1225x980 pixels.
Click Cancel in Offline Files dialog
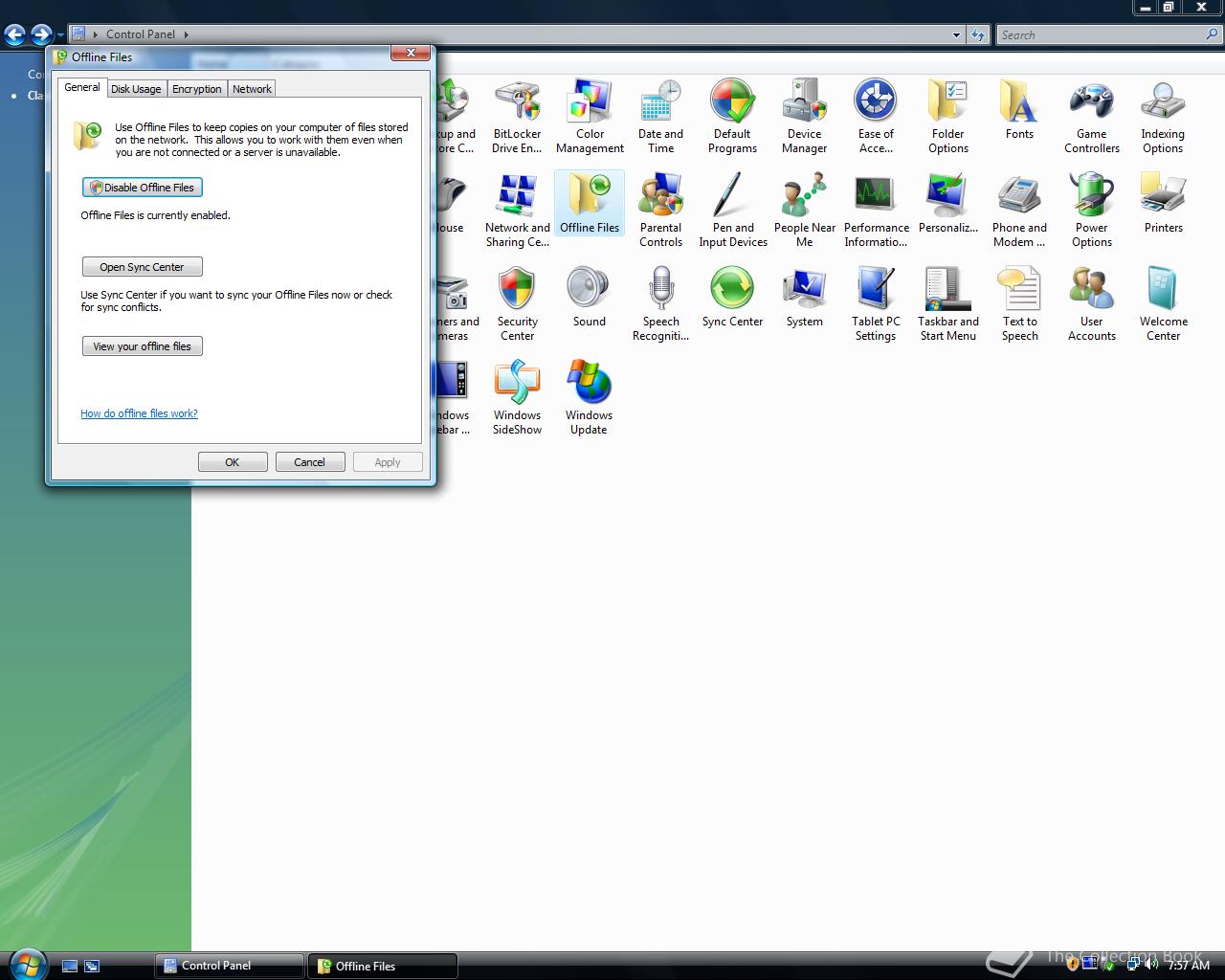pos(310,462)
